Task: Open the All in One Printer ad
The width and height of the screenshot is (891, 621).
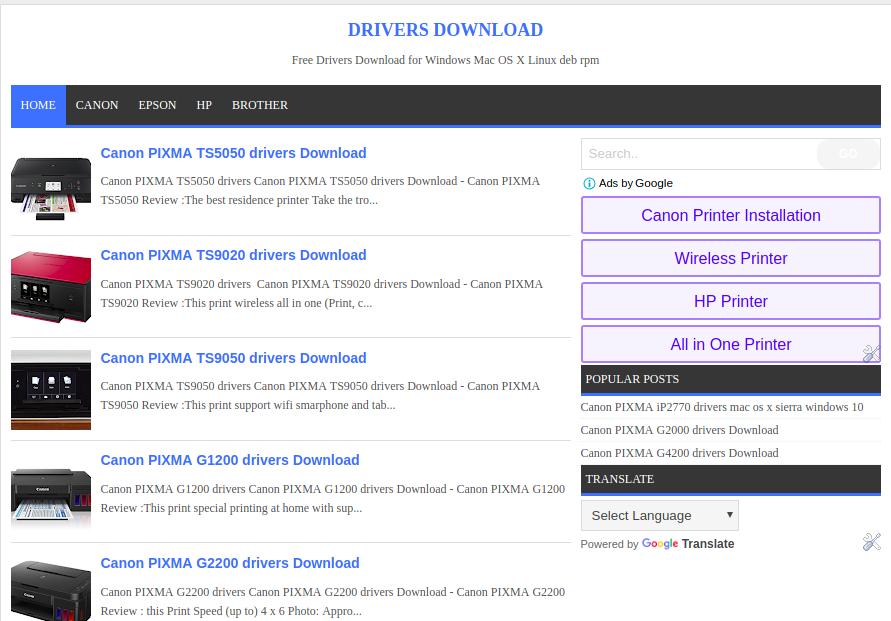Action: click(731, 344)
